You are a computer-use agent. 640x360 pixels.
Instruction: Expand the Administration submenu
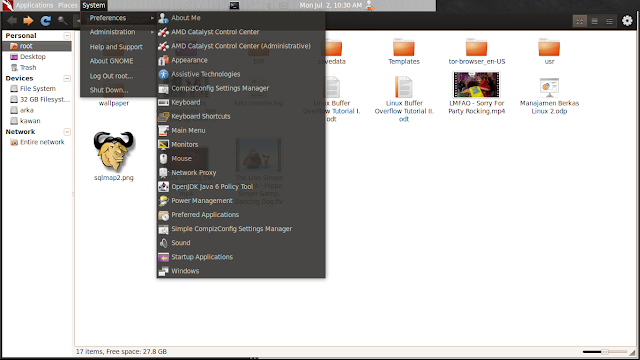[x=118, y=32]
